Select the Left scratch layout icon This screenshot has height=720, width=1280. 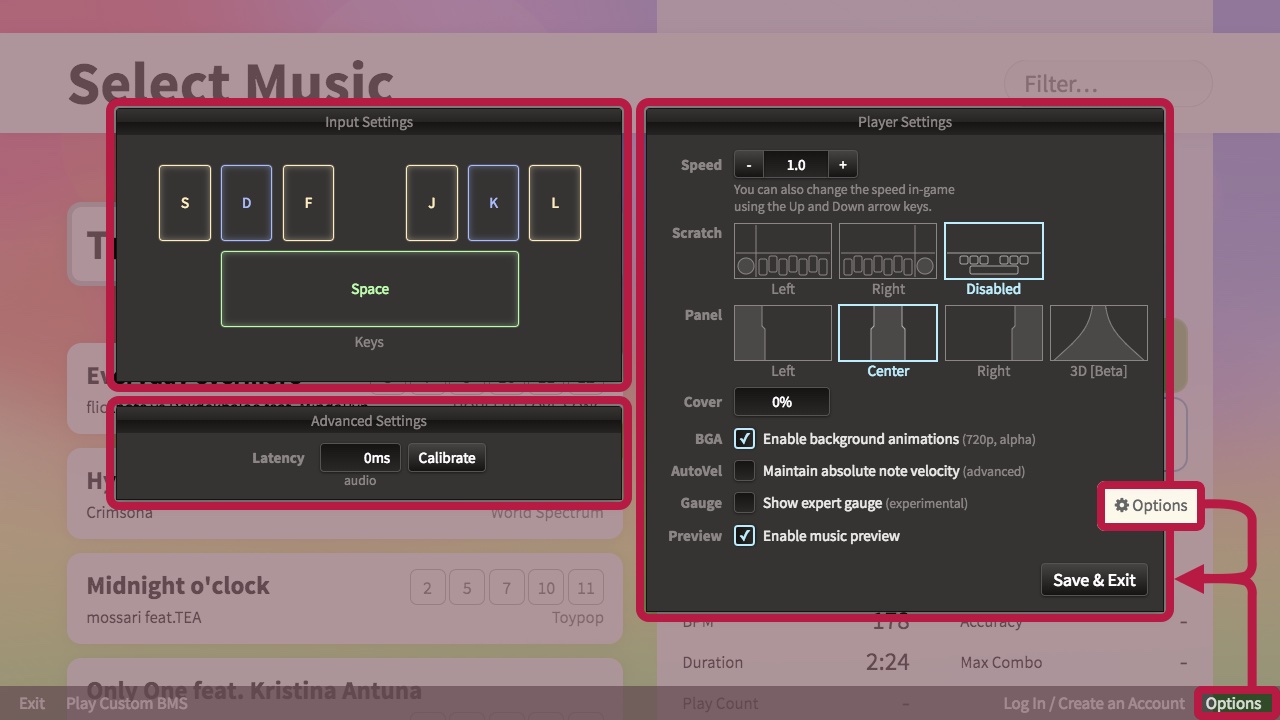pyautogui.click(x=783, y=251)
